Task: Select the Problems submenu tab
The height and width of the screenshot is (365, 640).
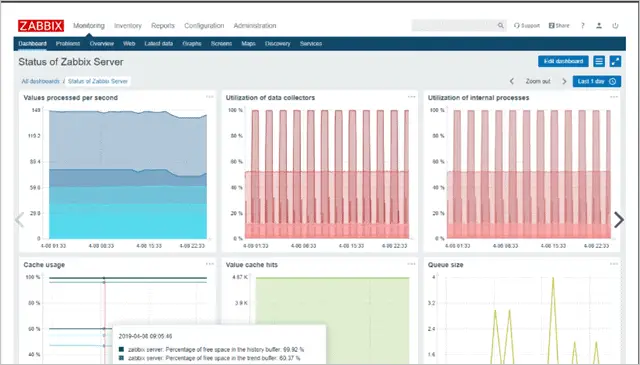Action: click(x=68, y=44)
